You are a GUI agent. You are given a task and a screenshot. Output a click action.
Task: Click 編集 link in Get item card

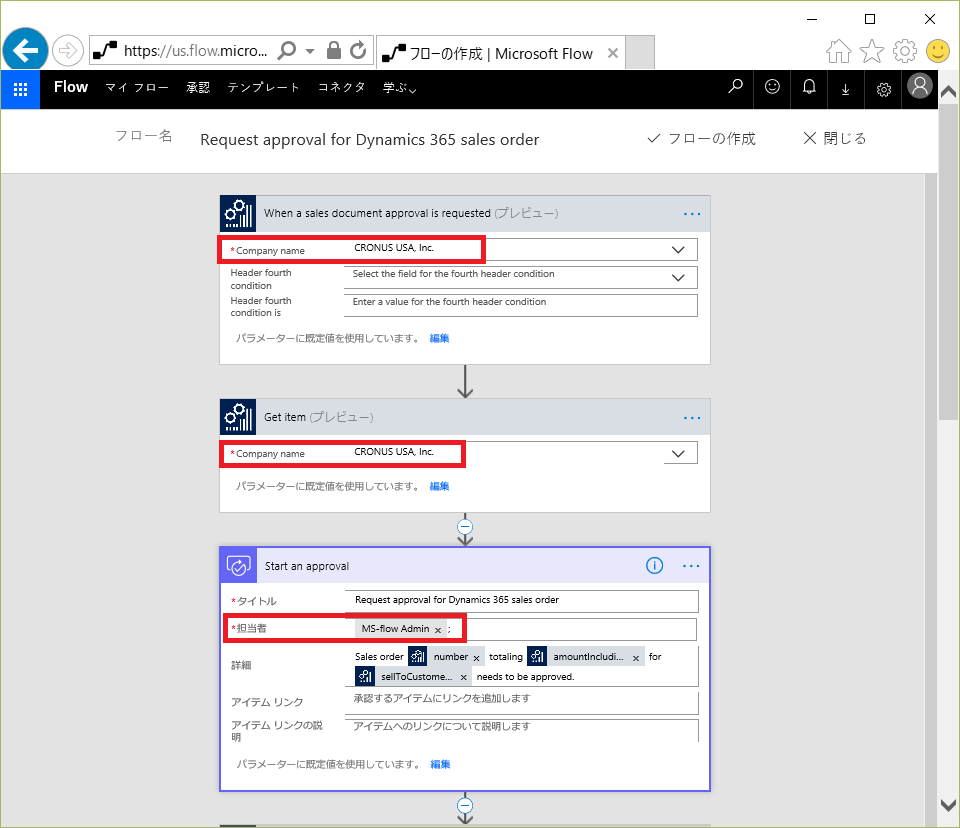(x=439, y=487)
